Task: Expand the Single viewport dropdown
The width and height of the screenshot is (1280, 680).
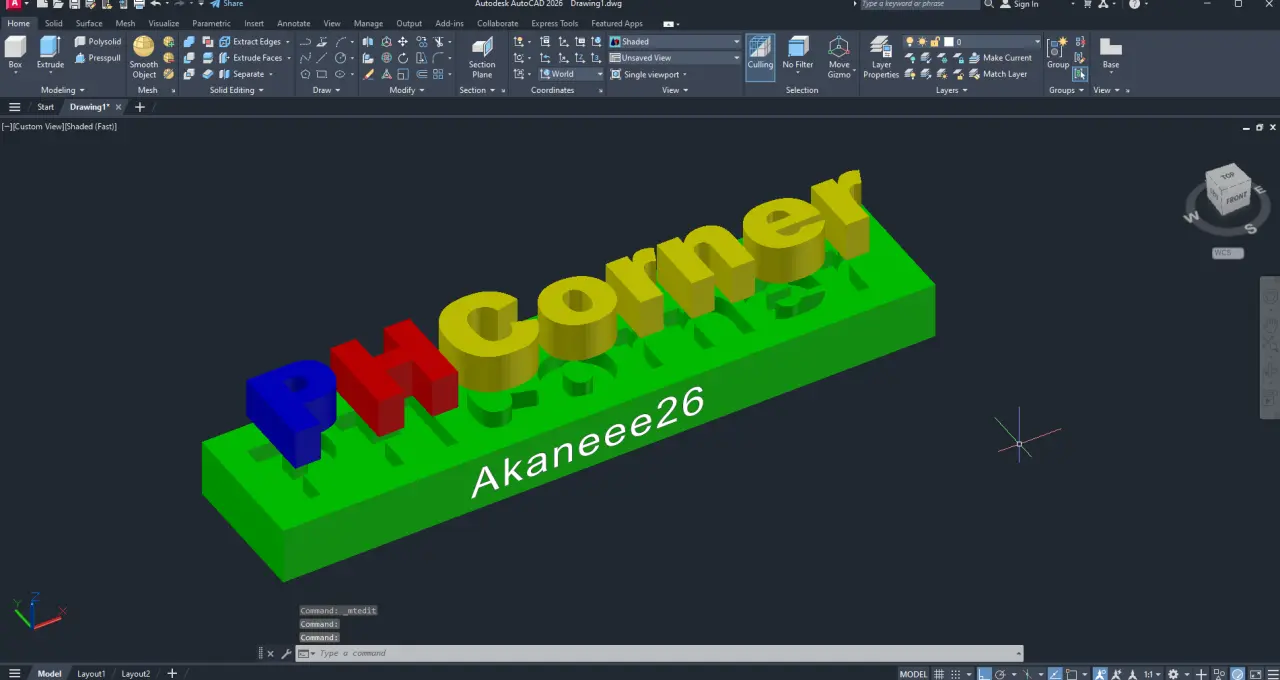Action: coord(649,74)
